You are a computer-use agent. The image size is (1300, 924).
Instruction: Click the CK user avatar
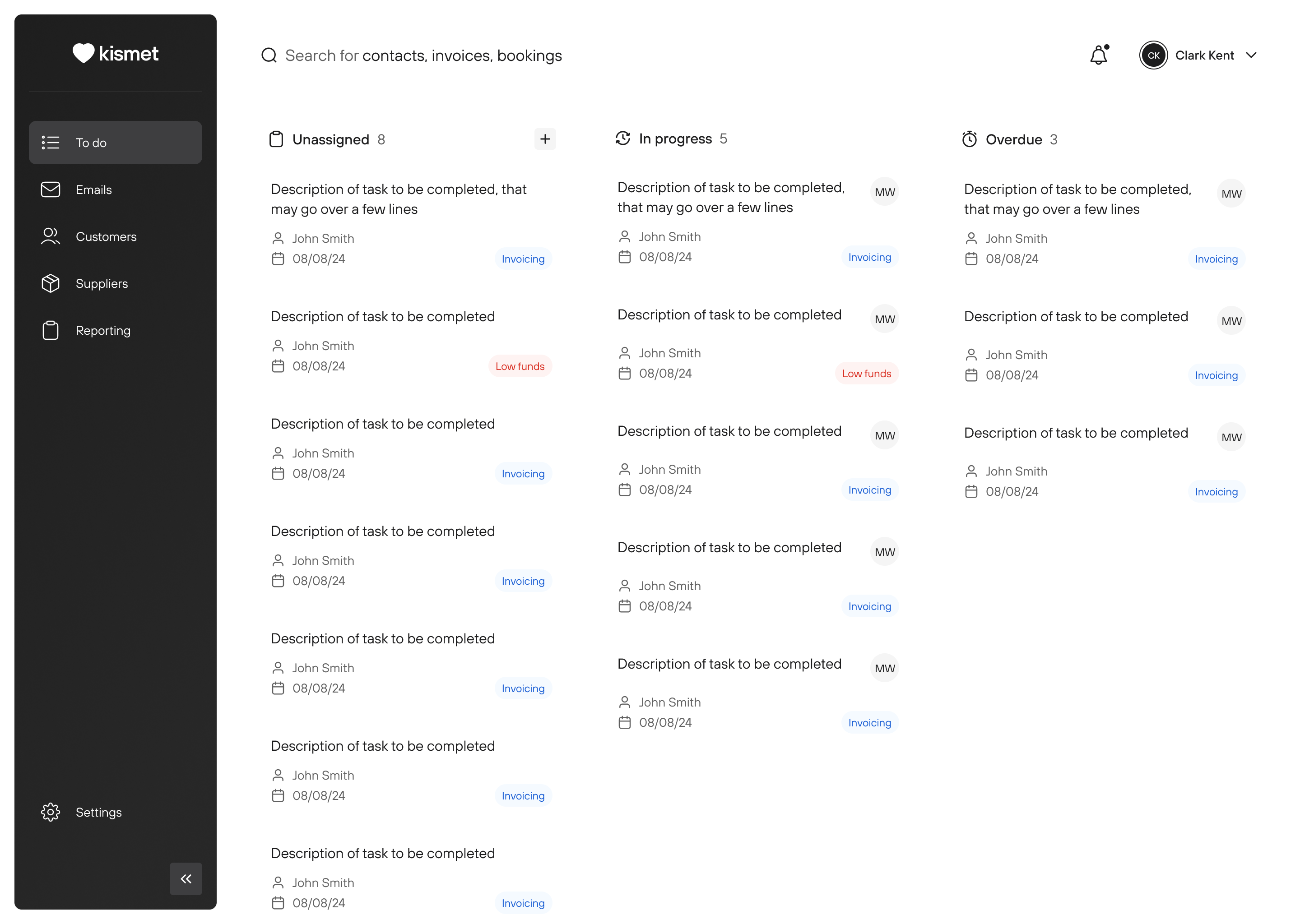tap(1153, 55)
